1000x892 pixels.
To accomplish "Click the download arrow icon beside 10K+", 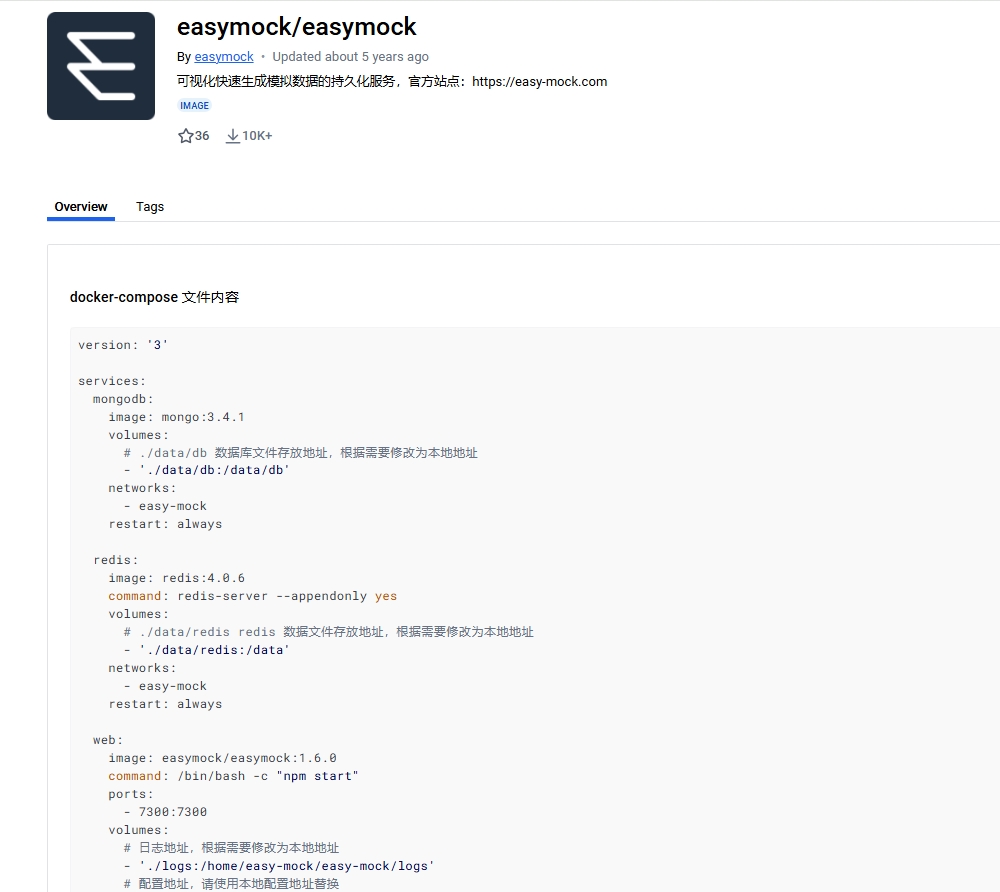I will point(232,135).
